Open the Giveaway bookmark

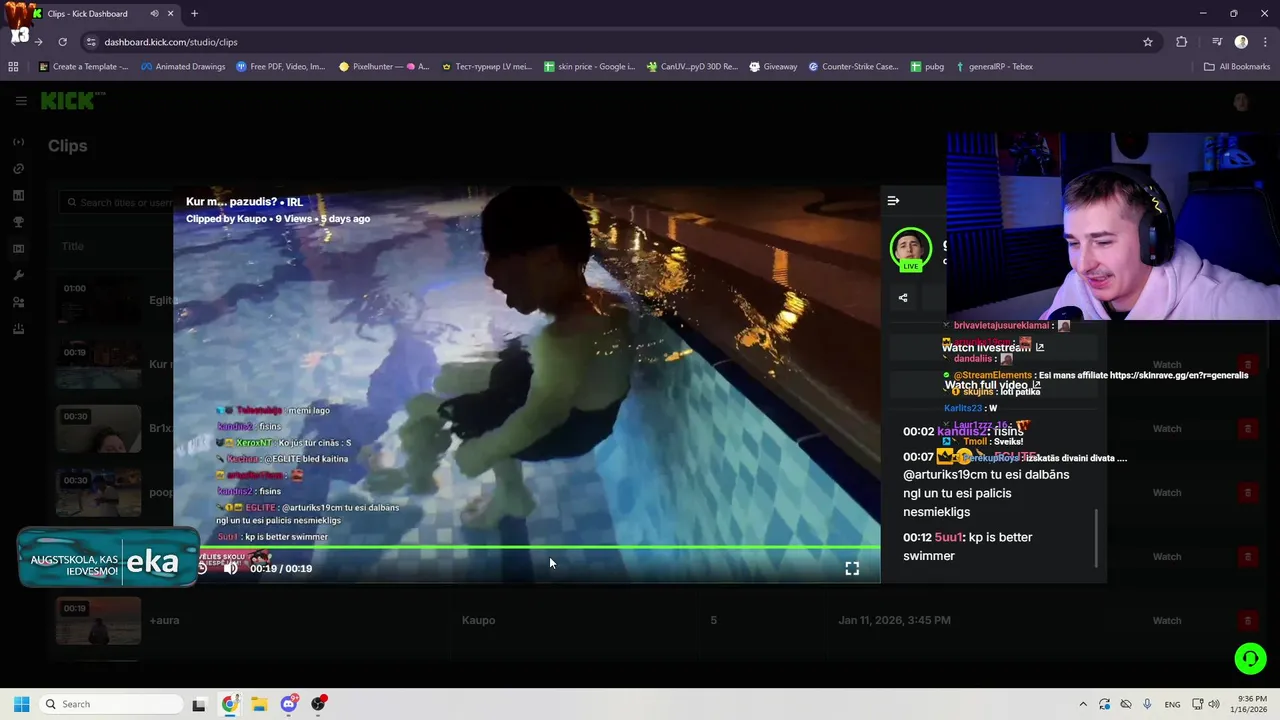(773, 67)
